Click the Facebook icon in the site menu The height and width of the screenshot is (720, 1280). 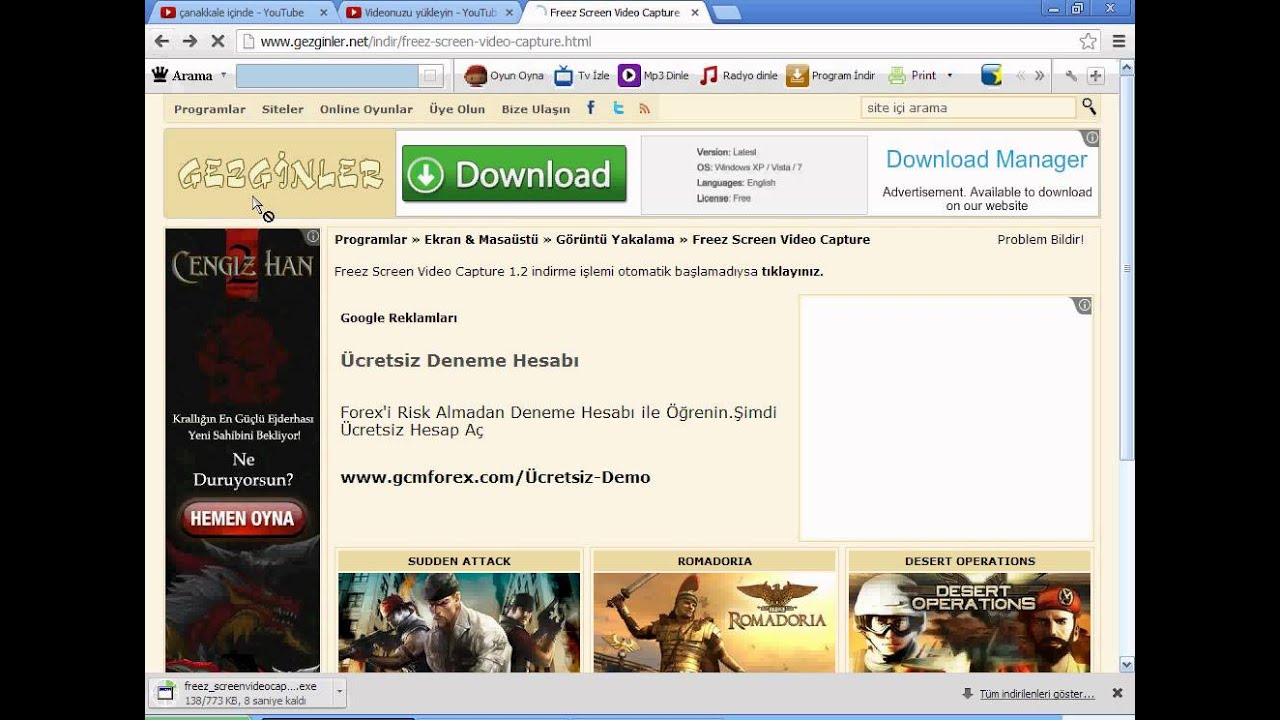click(x=591, y=108)
